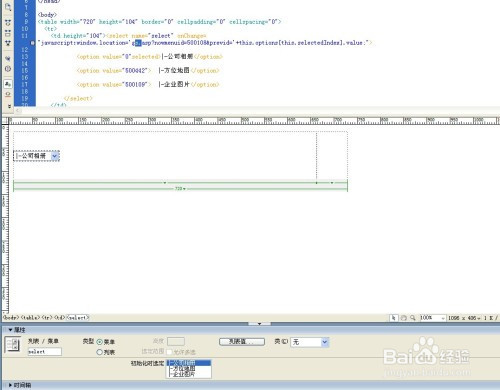The image size is (500, 390).
Task: Click the code view left scroll arrow
Action: [18, 110]
